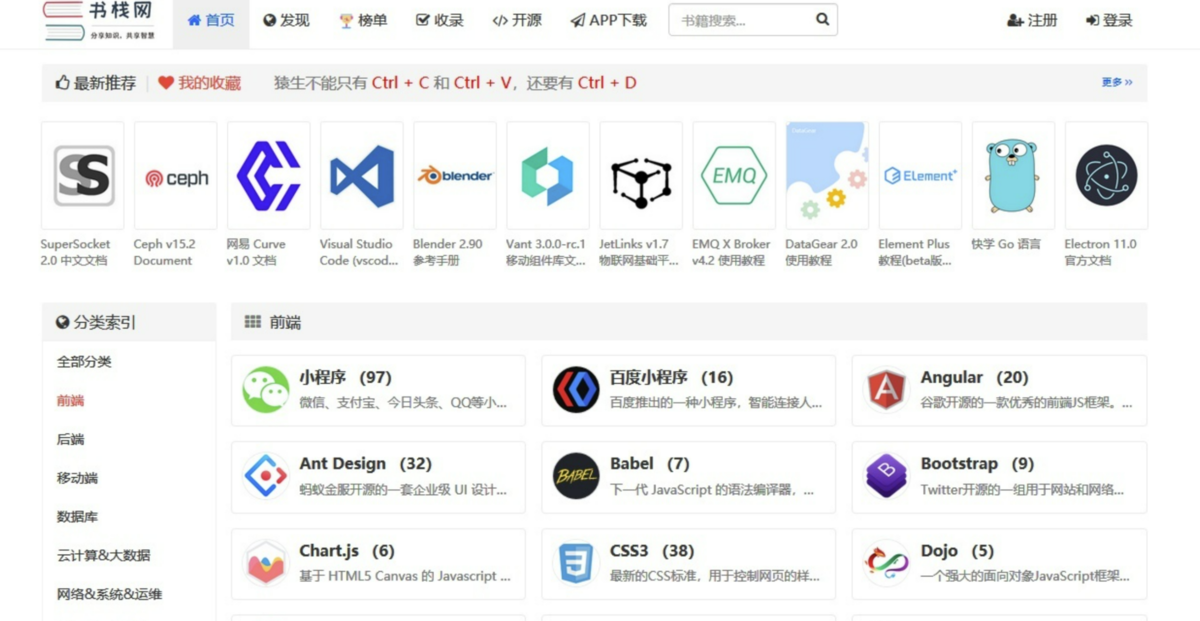
Task: Click the Ant Design logo icon
Action: [264, 473]
